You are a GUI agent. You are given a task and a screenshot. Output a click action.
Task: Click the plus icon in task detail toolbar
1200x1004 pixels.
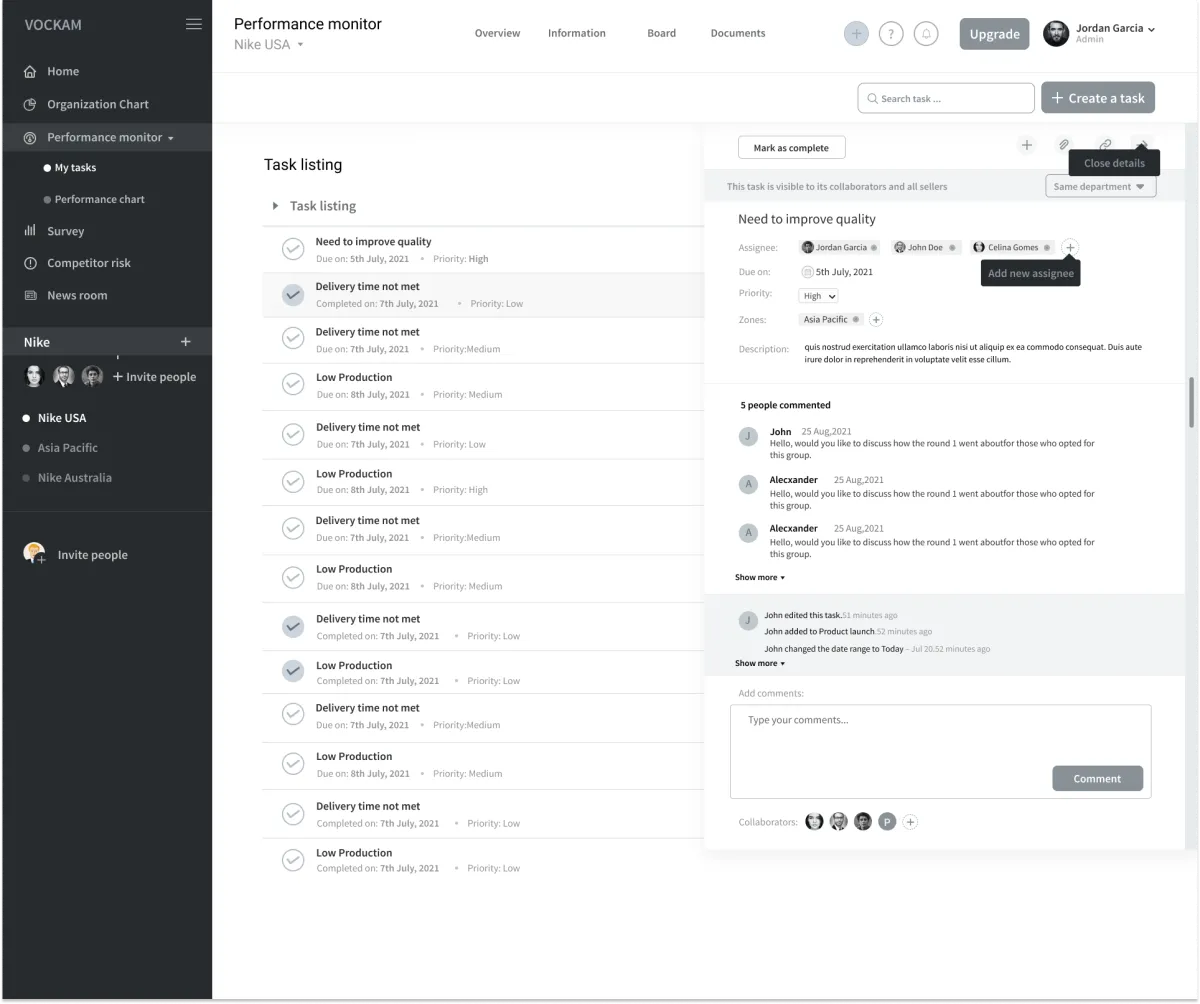point(1026,146)
